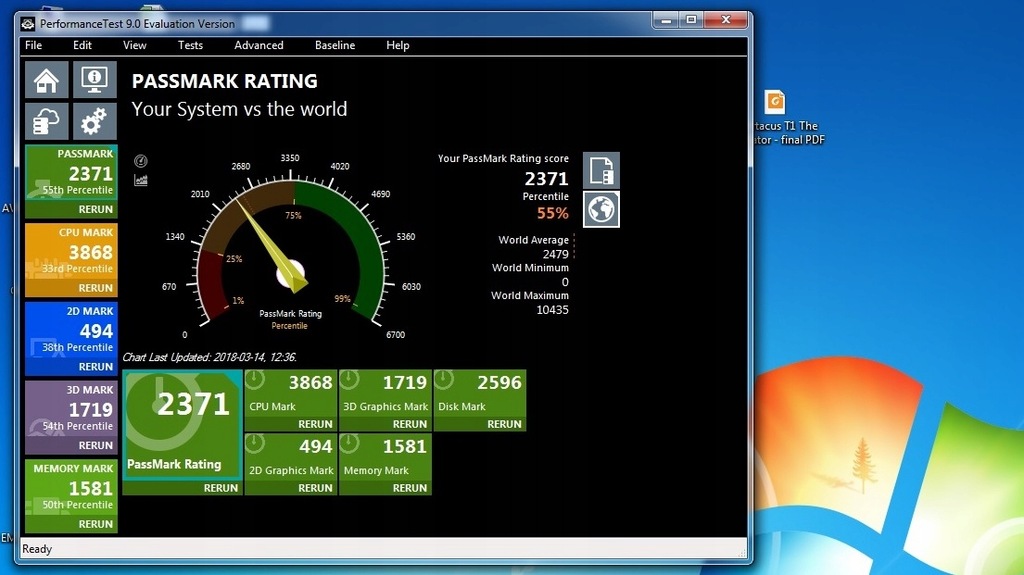Rerun under the CPU Mark 3868 tile
This screenshot has height=575, width=1024.
click(x=315, y=424)
